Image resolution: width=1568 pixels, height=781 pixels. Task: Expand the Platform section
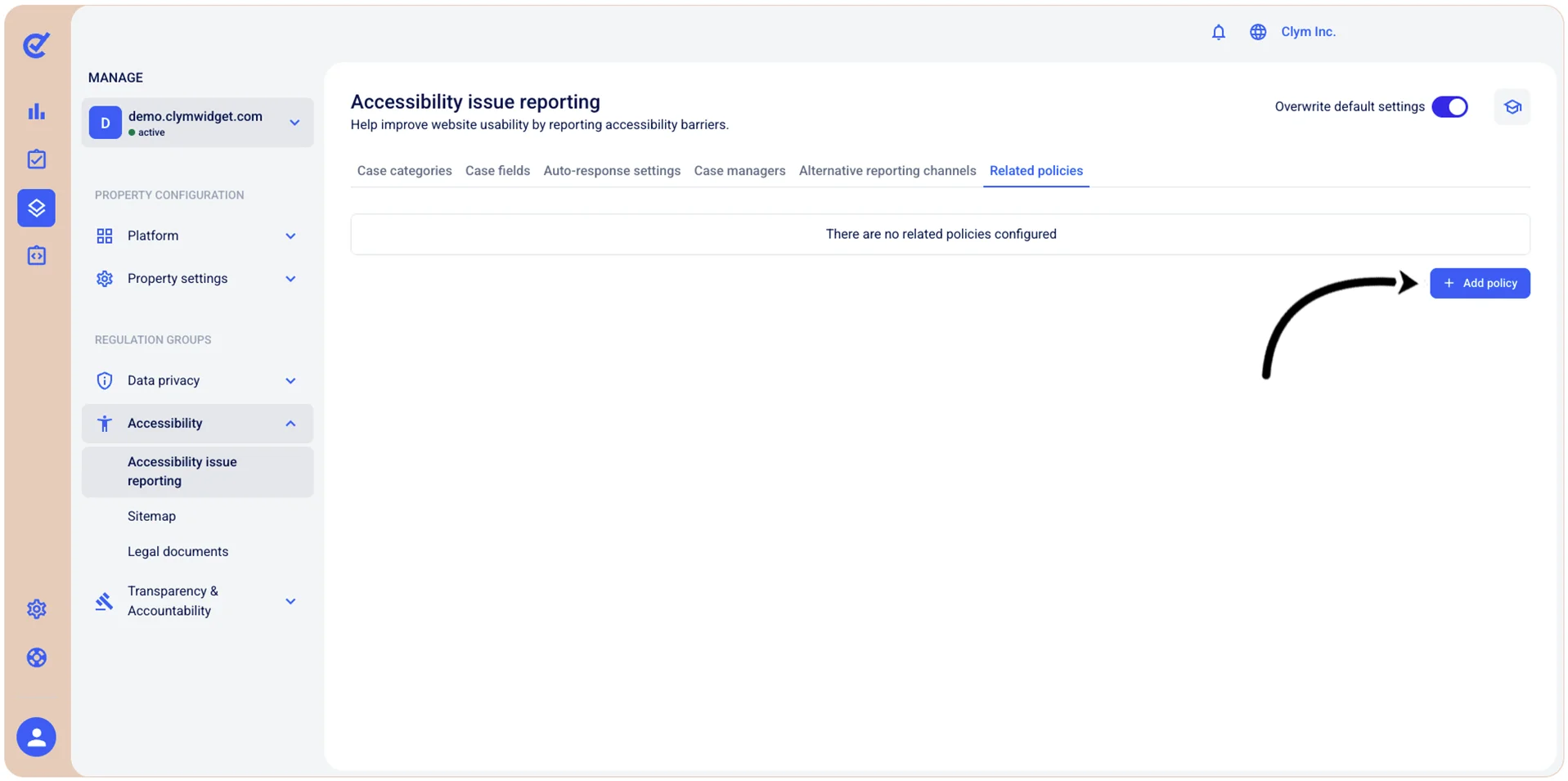[197, 236]
